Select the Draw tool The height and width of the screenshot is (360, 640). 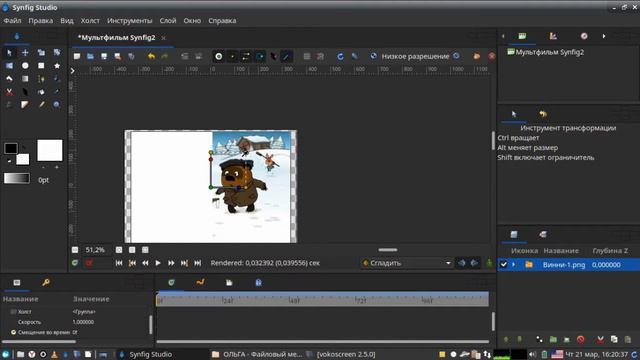point(57,79)
